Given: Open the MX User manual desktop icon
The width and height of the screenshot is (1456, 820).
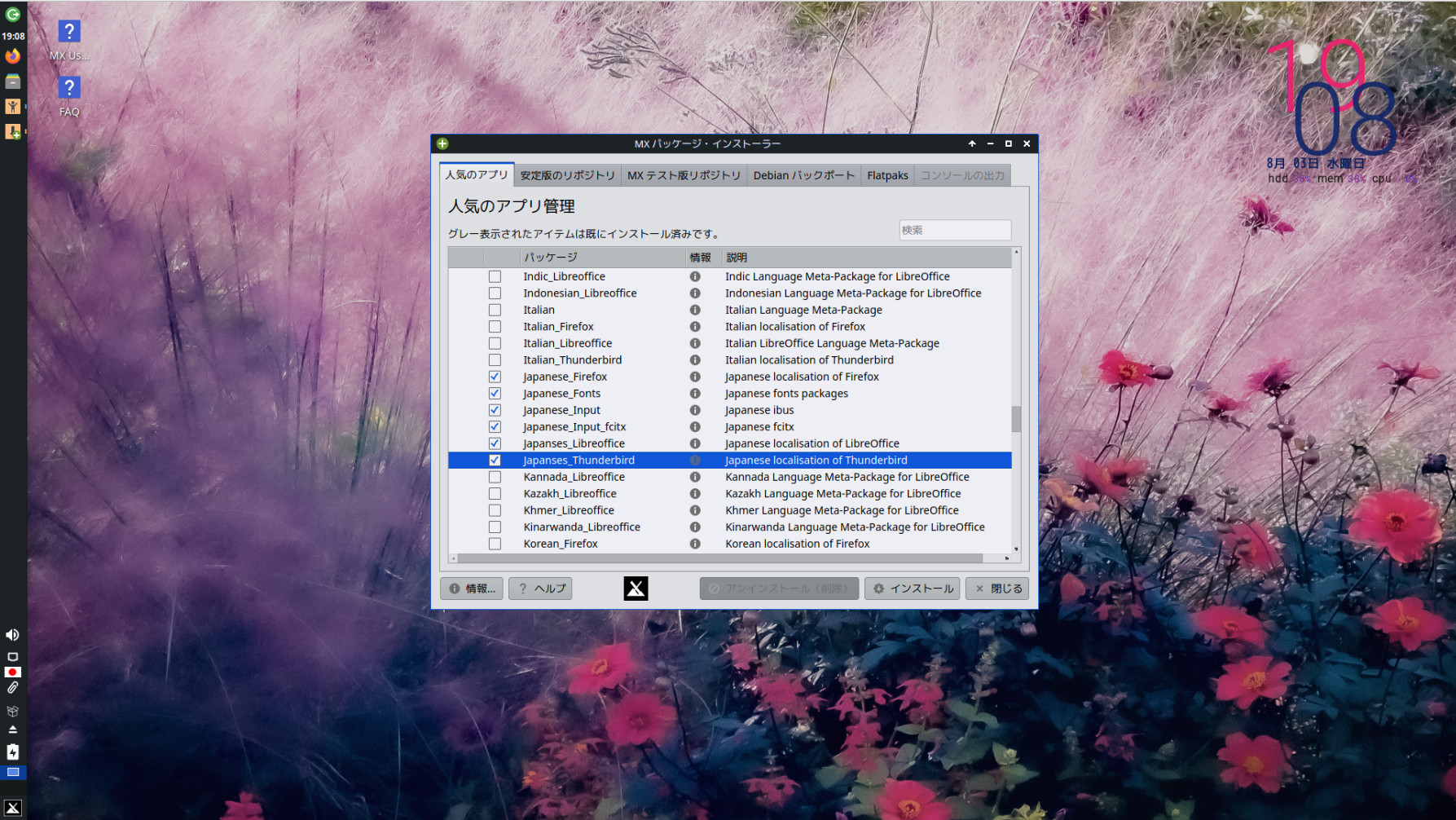Looking at the screenshot, I should click(69, 40).
